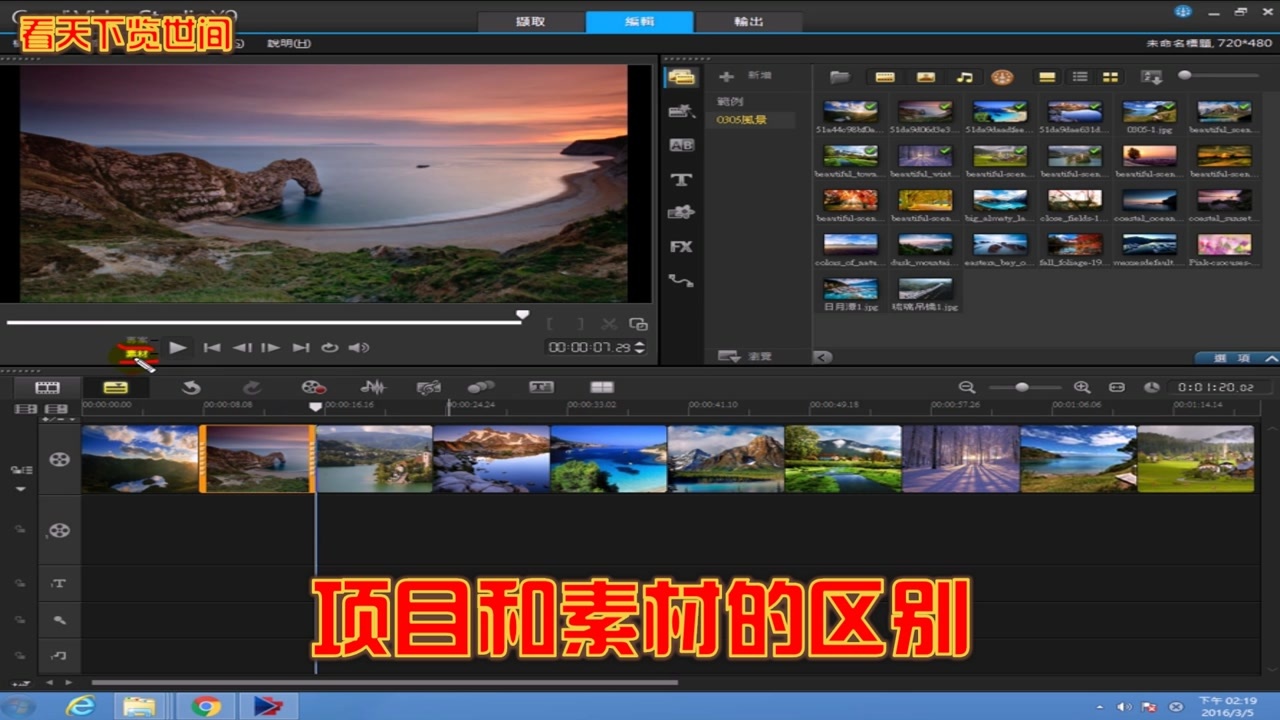The height and width of the screenshot is (720, 1280).
Task: Click the timecode spinner arrows
Action: [640, 347]
